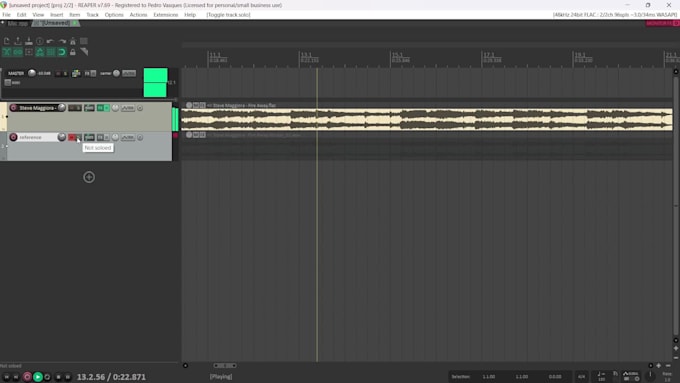This screenshot has height=383, width=680.
Task: Toggle locking with the padlock icon
Action: (x=73, y=52)
